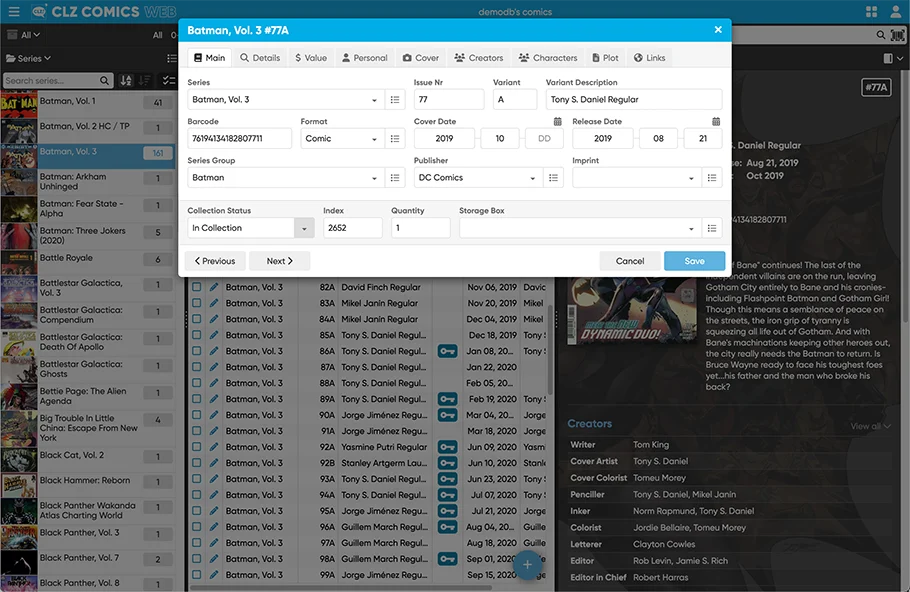Click the barcode scanner icon next to search
910x592 pixels.
(x=897, y=35)
